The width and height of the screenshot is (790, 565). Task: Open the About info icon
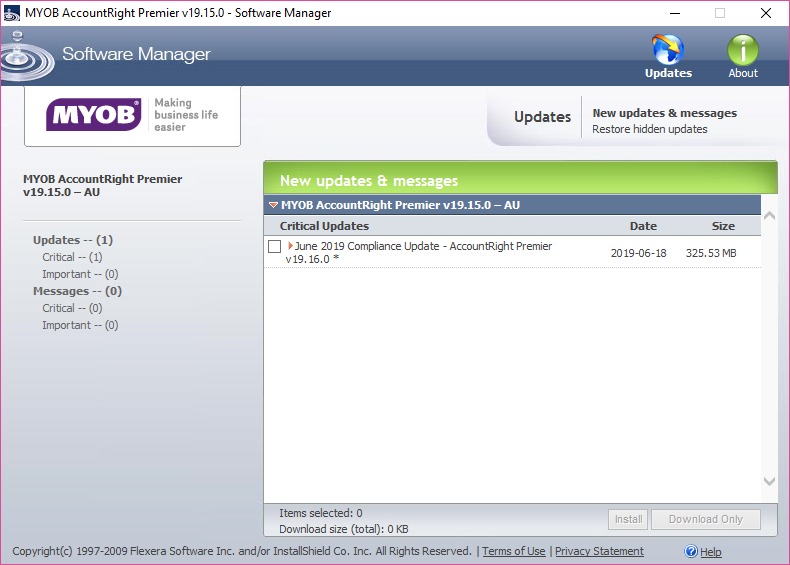click(x=742, y=50)
